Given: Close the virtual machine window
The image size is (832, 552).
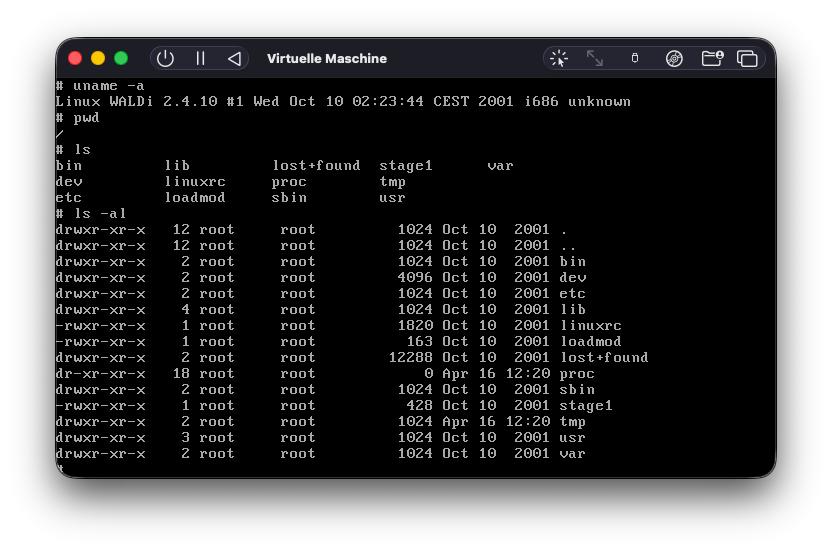Looking at the screenshot, I should [75, 58].
